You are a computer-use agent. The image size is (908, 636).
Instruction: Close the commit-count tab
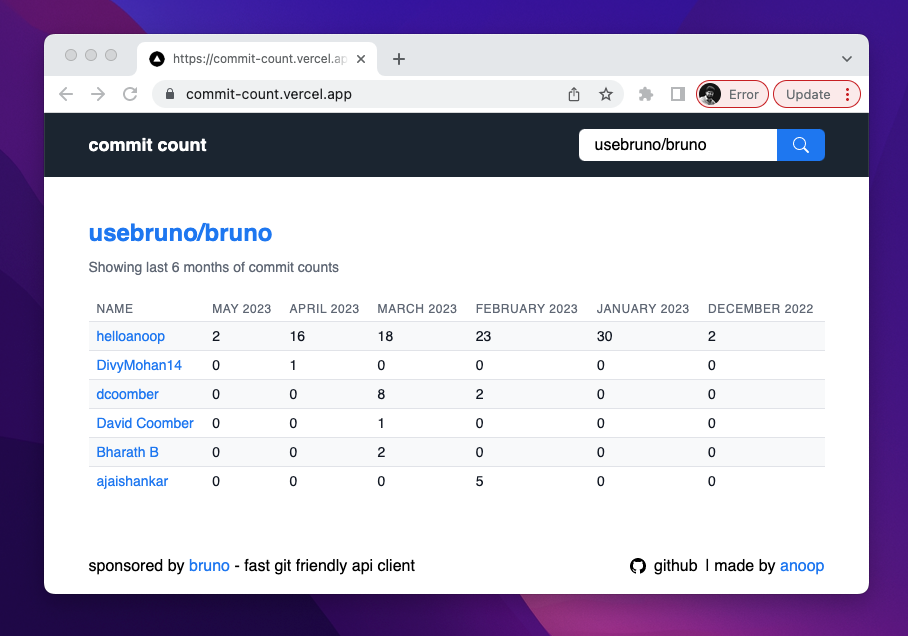361,59
